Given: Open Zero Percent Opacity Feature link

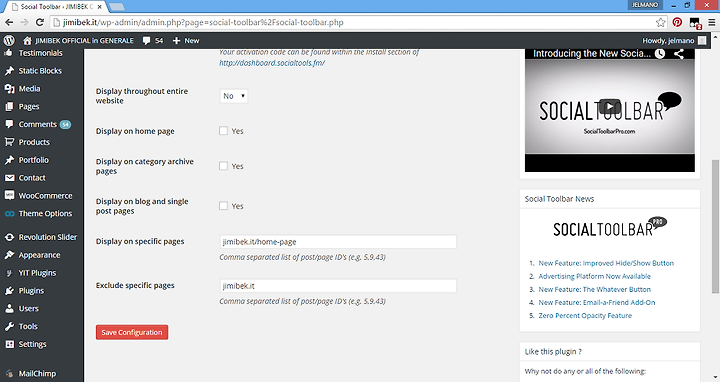Looking at the screenshot, I should pyautogui.click(x=585, y=315).
